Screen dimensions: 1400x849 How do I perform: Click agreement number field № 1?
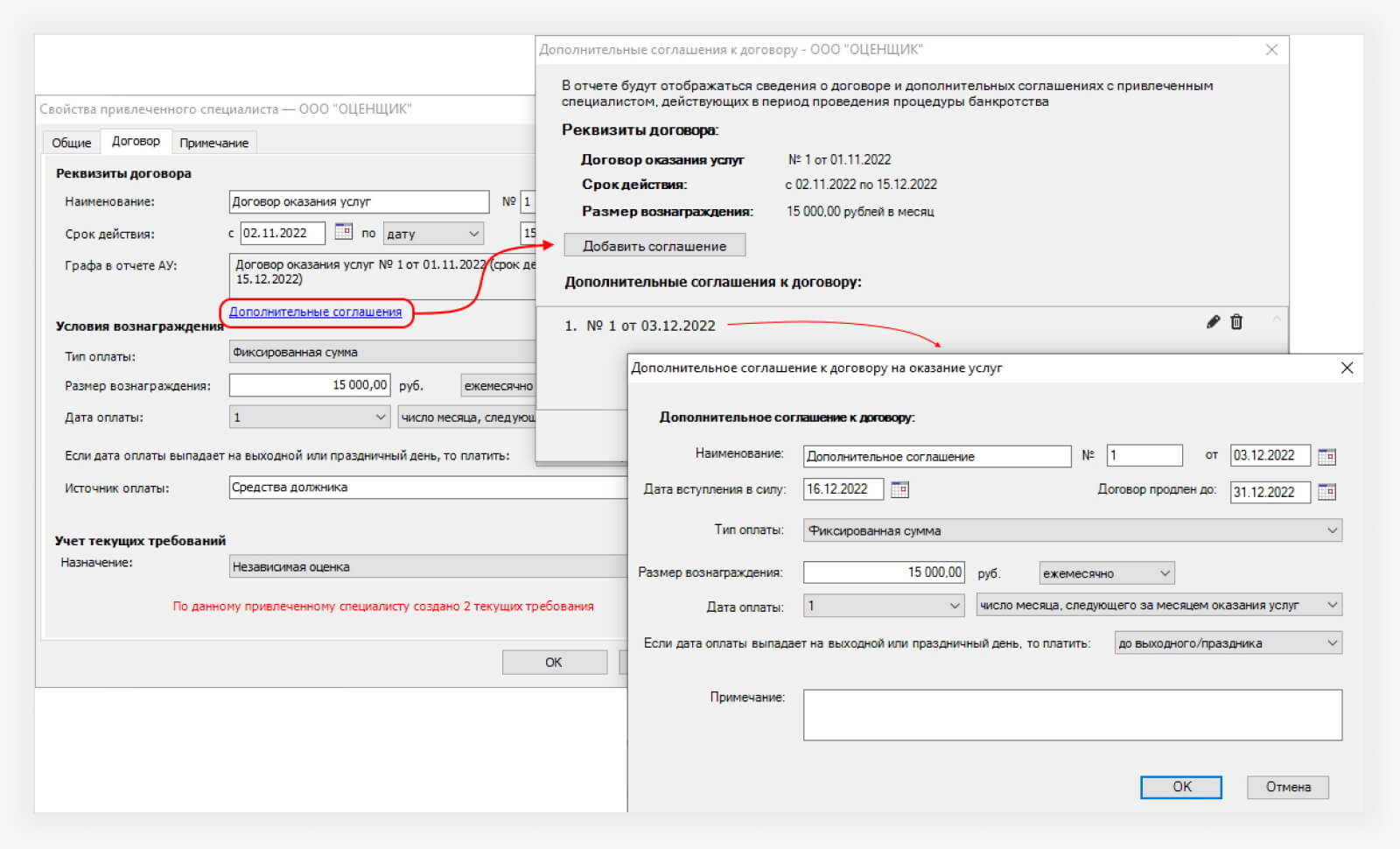(x=1144, y=455)
